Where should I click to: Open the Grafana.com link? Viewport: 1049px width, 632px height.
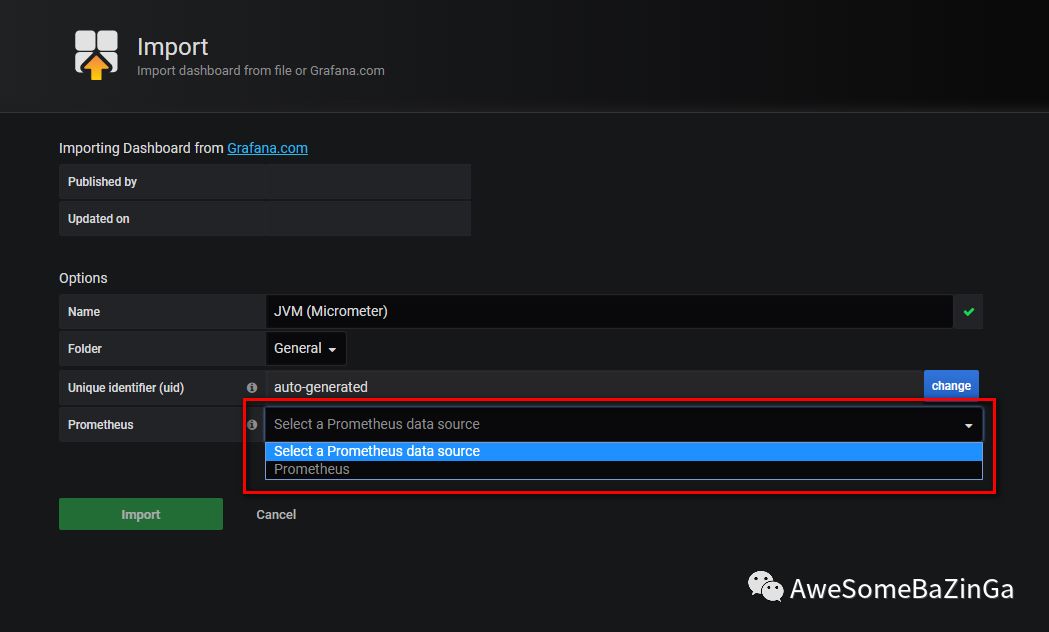tap(267, 148)
